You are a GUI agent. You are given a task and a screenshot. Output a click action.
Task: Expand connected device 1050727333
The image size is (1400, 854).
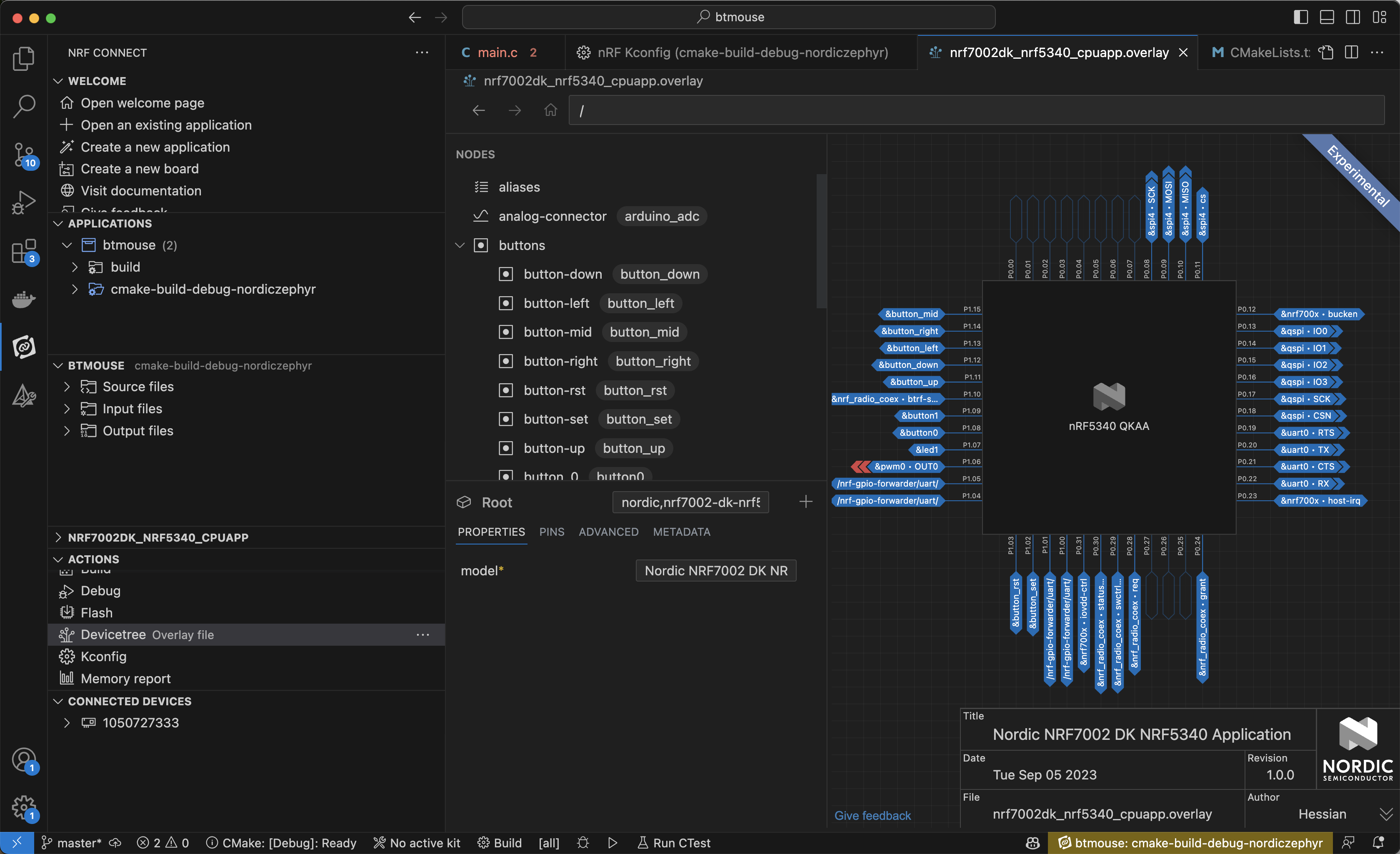[x=67, y=723]
